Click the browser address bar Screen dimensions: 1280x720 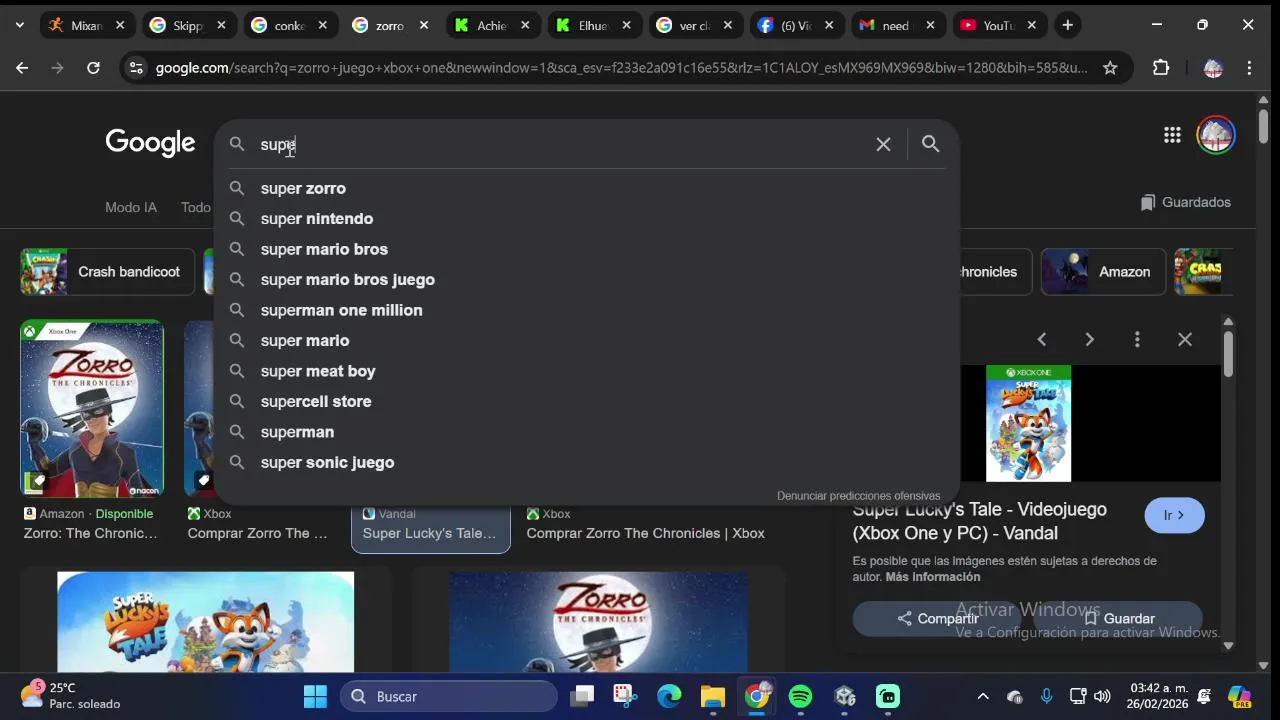point(620,68)
